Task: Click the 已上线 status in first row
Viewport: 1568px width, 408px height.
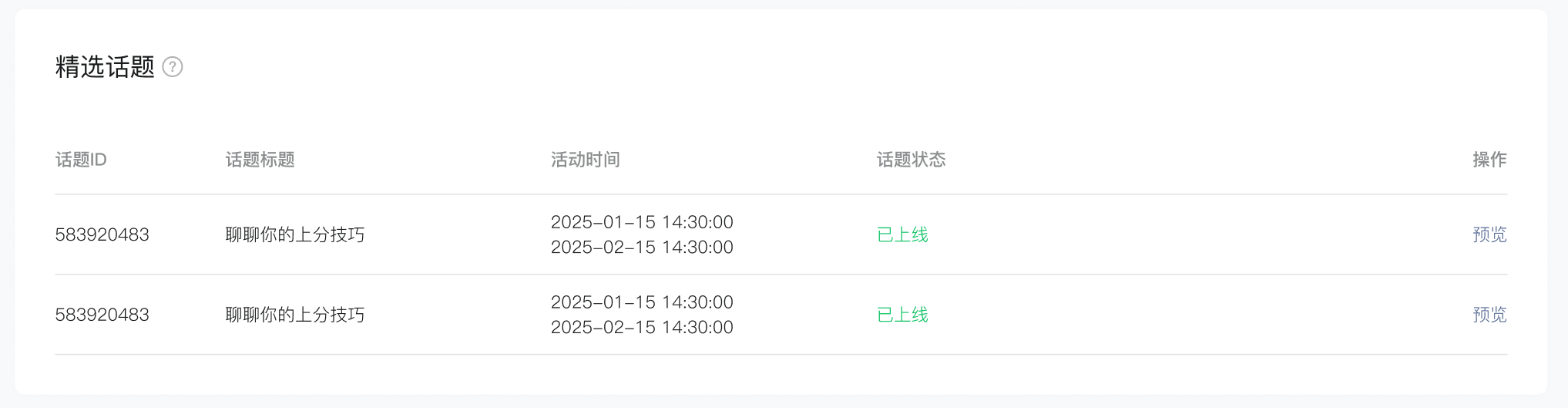Action: point(902,234)
